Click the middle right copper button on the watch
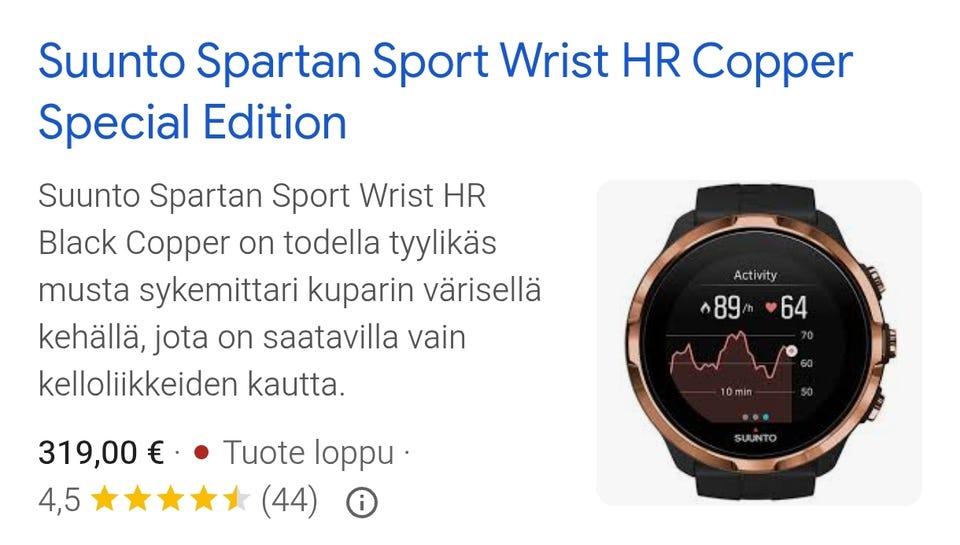This screenshot has height=545, width=960. click(x=889, y=344)
